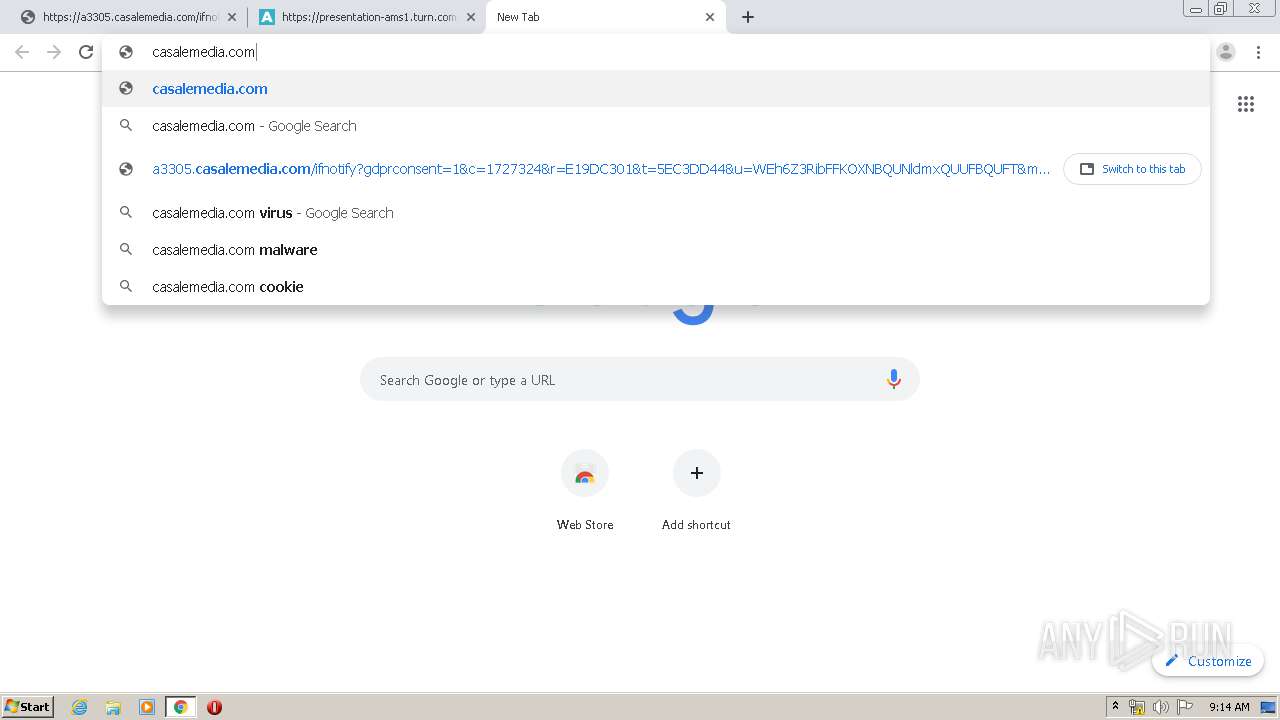Viewport: 1280px width, 720px height.
Task: Choose the casalemedia.com URL suggestion
Action: [x=656, y=89]
